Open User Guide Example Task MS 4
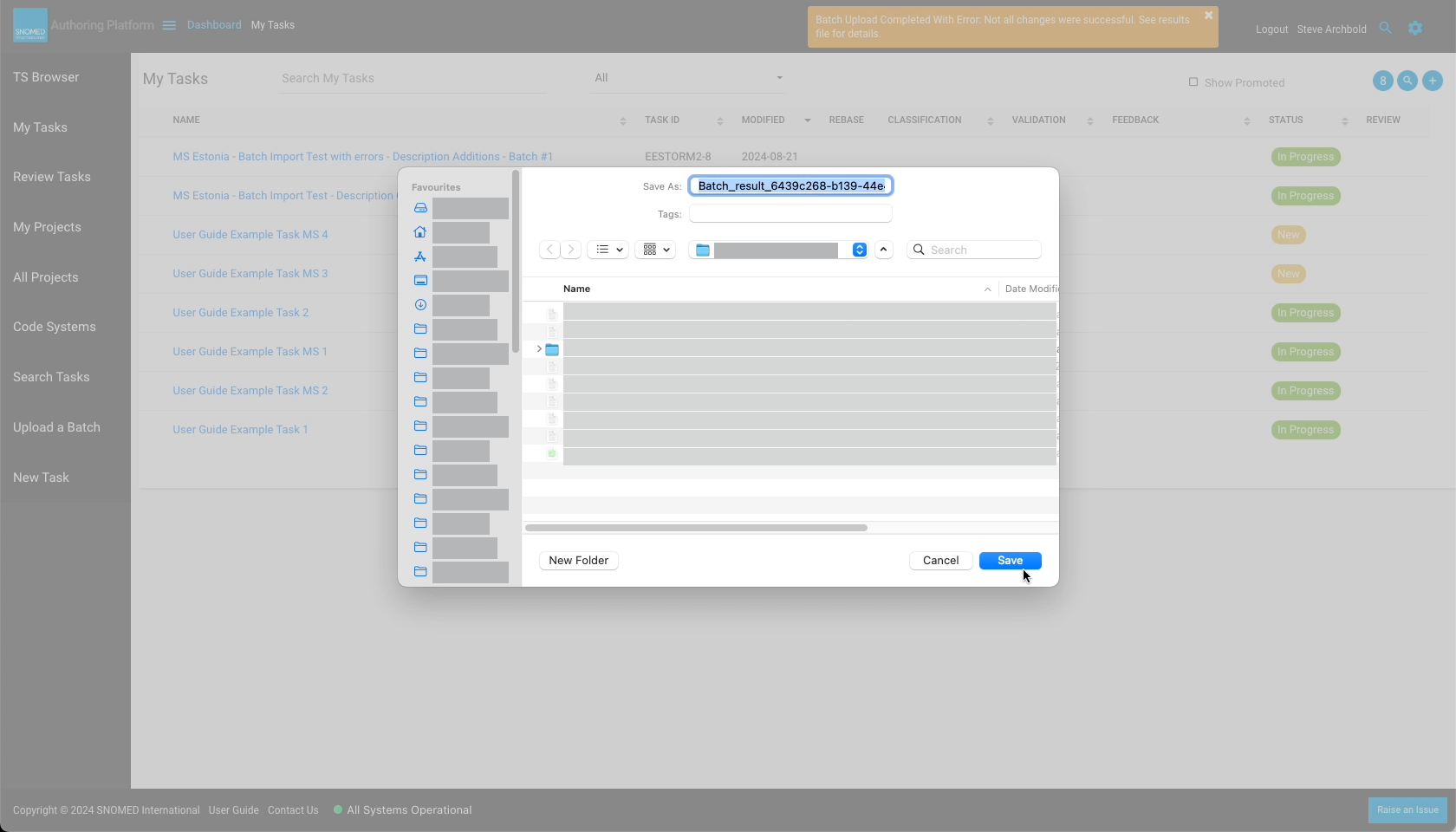The image size is (1456, 832). coord(250,235)
